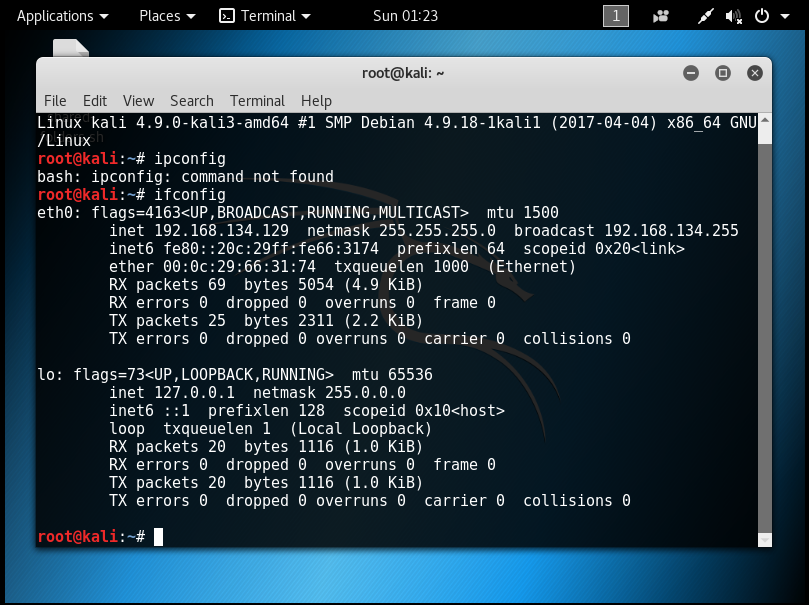
Task: Click the loopback address 127.0.0.1
Action: 195,393
